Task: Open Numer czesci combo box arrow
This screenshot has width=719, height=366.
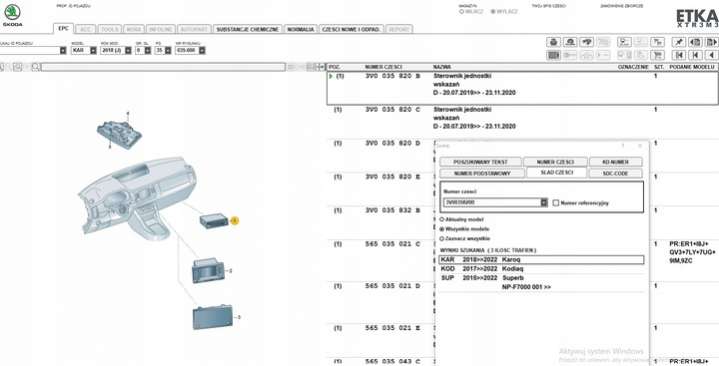Action: tap(544, 202)
